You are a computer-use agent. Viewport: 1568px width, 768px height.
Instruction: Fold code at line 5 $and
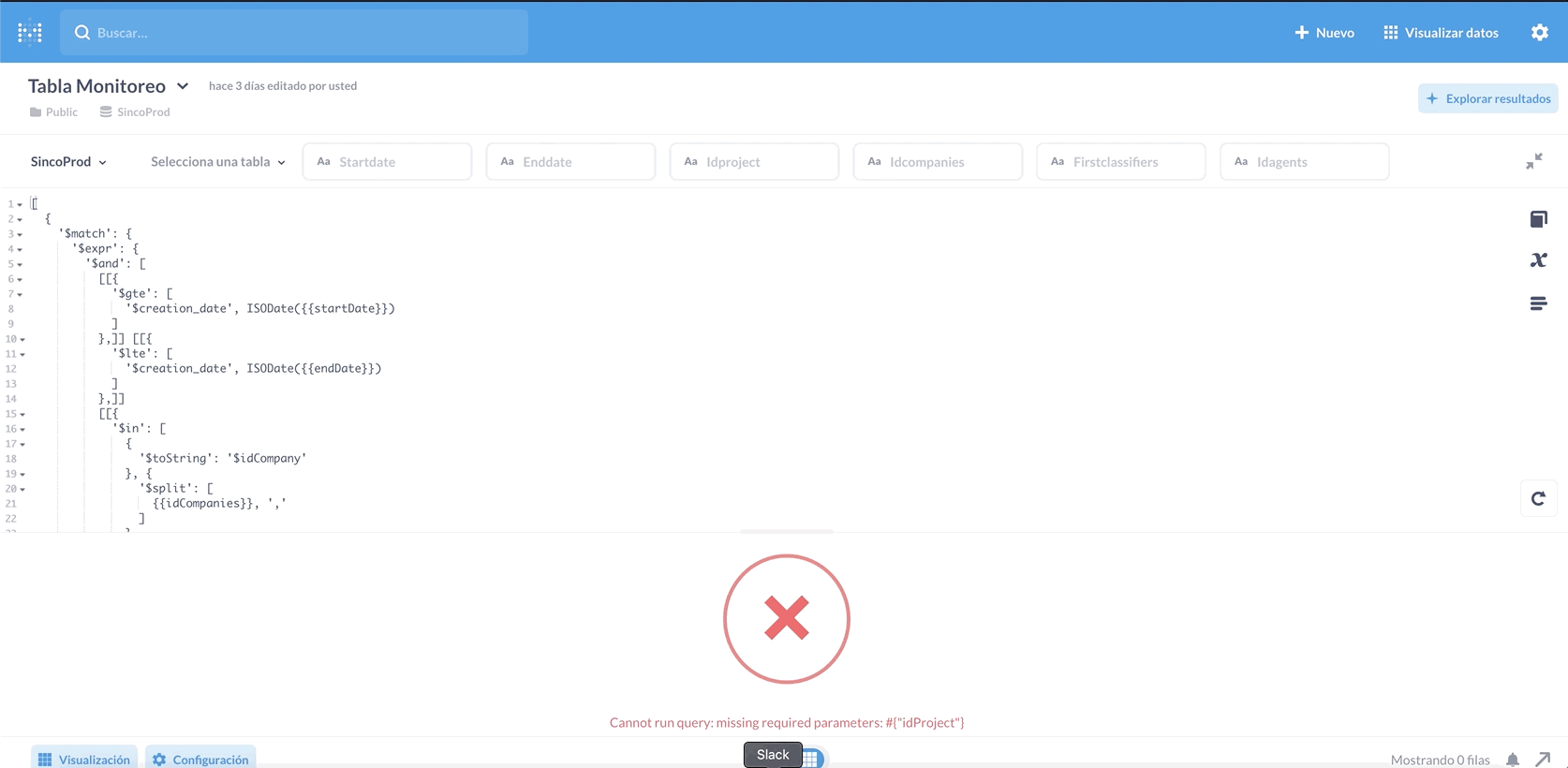coord(20,264)
